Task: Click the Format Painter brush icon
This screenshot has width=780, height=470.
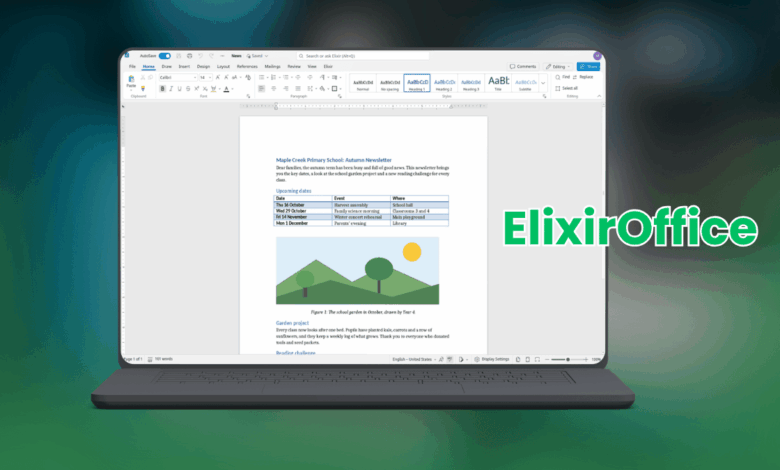Action: 143,89
